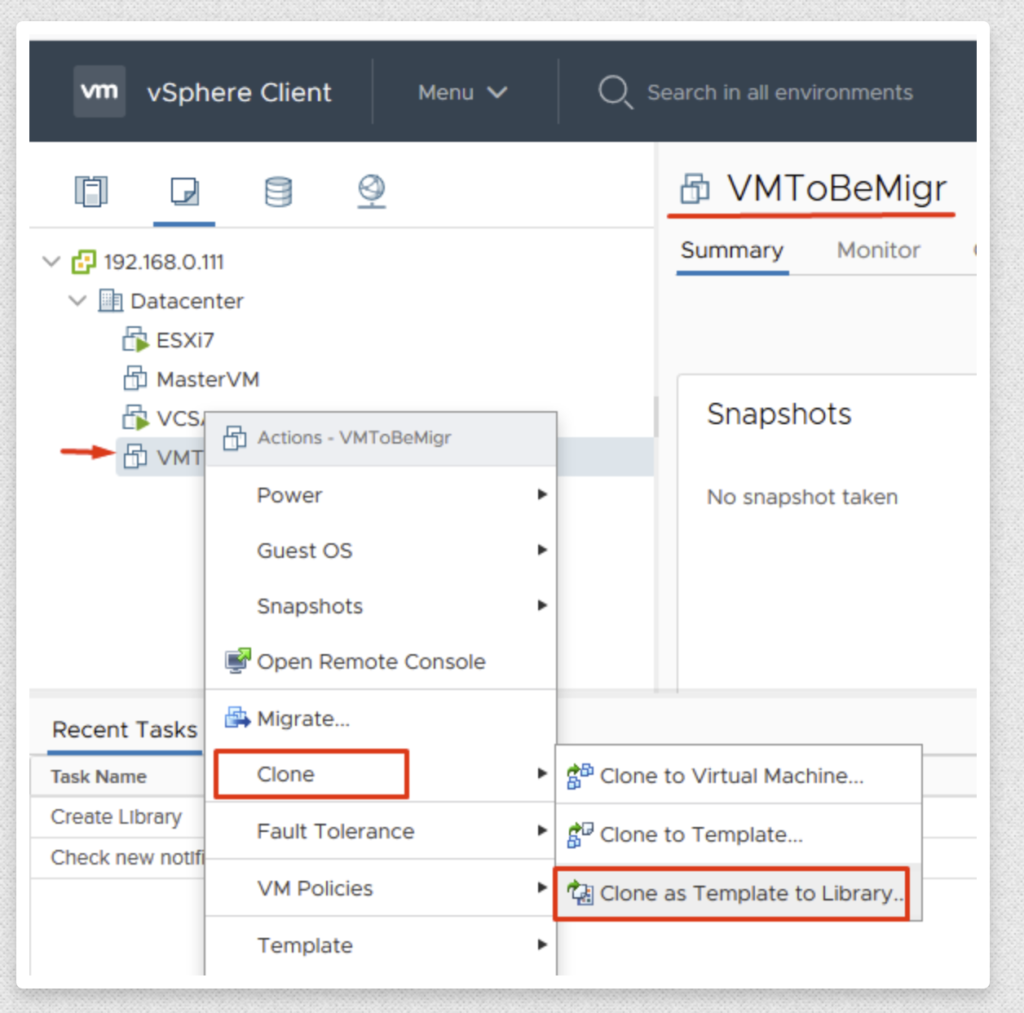Click the MasterVM VM icon
Screen dimensions: 1024x1013
click(x=135, y=378)
